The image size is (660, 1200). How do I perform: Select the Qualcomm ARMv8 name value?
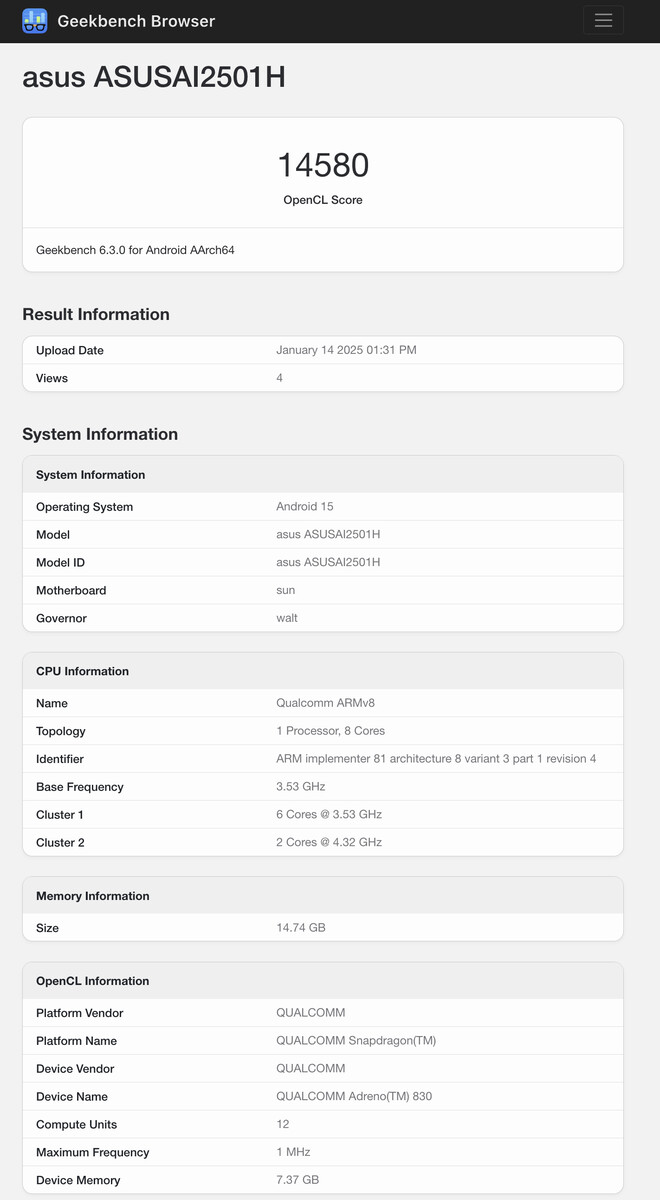(x=325, y=703)
